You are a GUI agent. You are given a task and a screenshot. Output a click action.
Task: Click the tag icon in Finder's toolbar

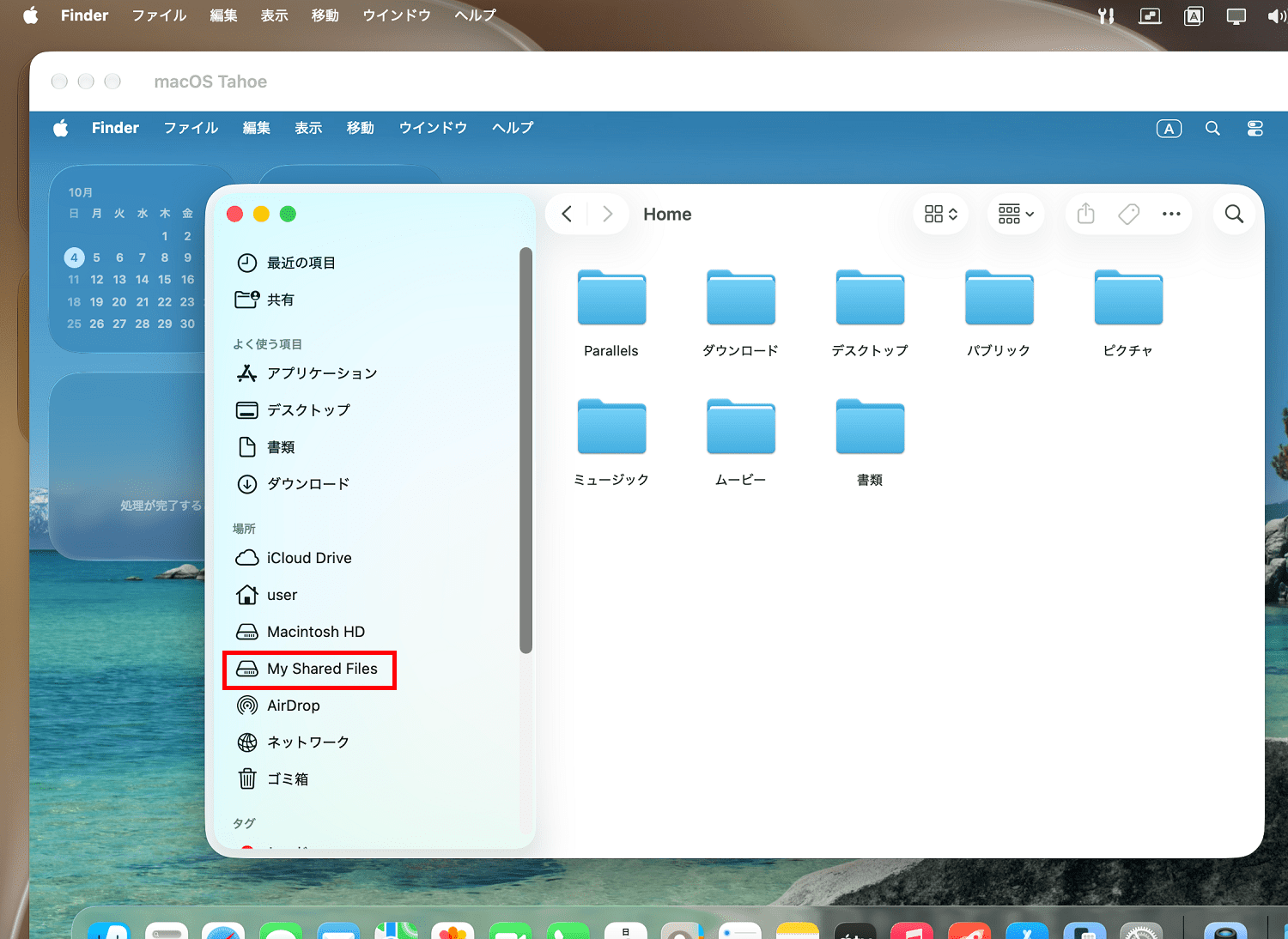1129,214
